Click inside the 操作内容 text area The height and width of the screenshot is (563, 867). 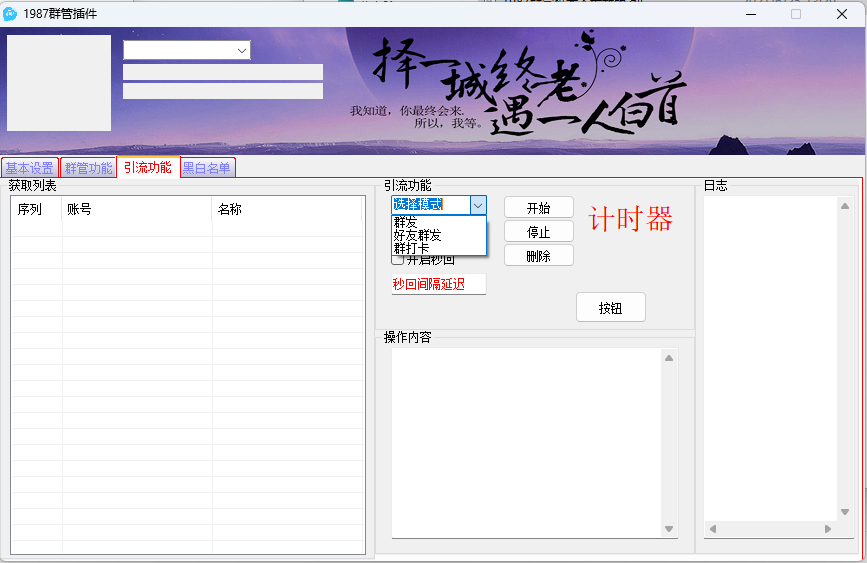coord(524,442)
